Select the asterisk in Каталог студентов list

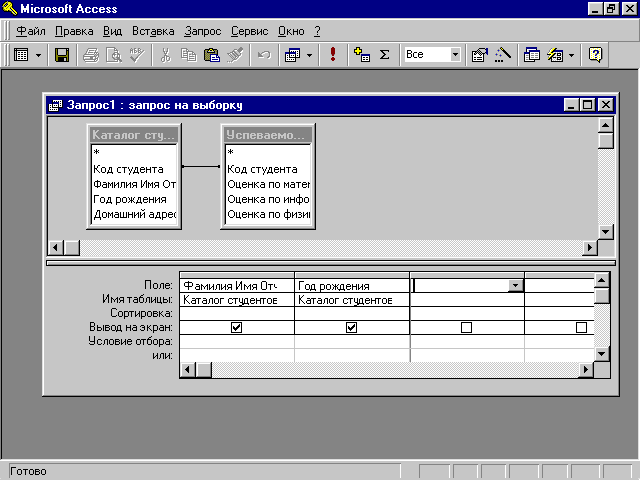click(x=96, y=153)
